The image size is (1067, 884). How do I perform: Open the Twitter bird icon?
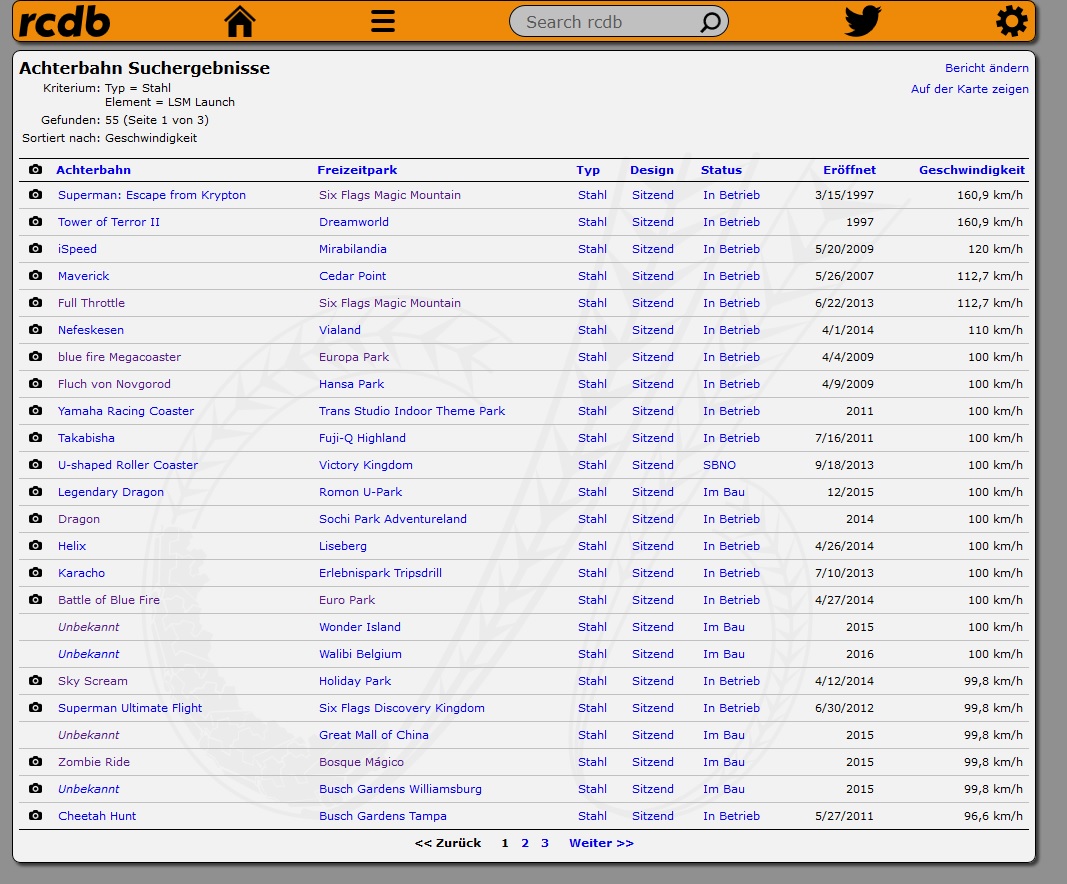tap(862, 21)
